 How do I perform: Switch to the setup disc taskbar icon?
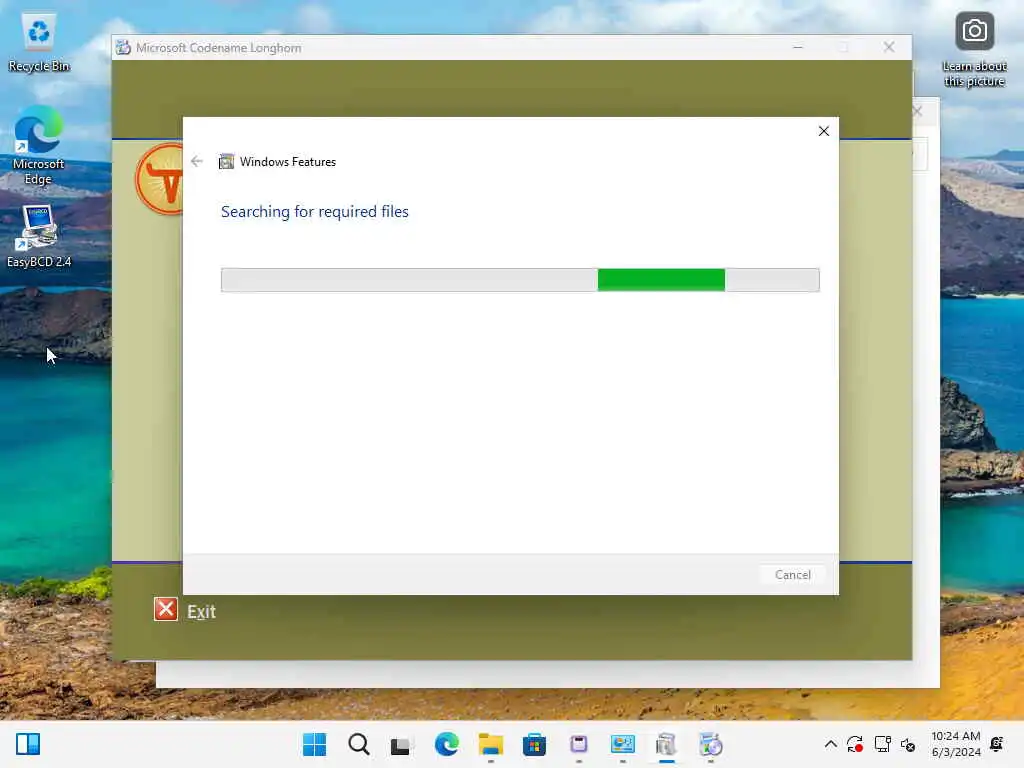click(x=711, y=744)
